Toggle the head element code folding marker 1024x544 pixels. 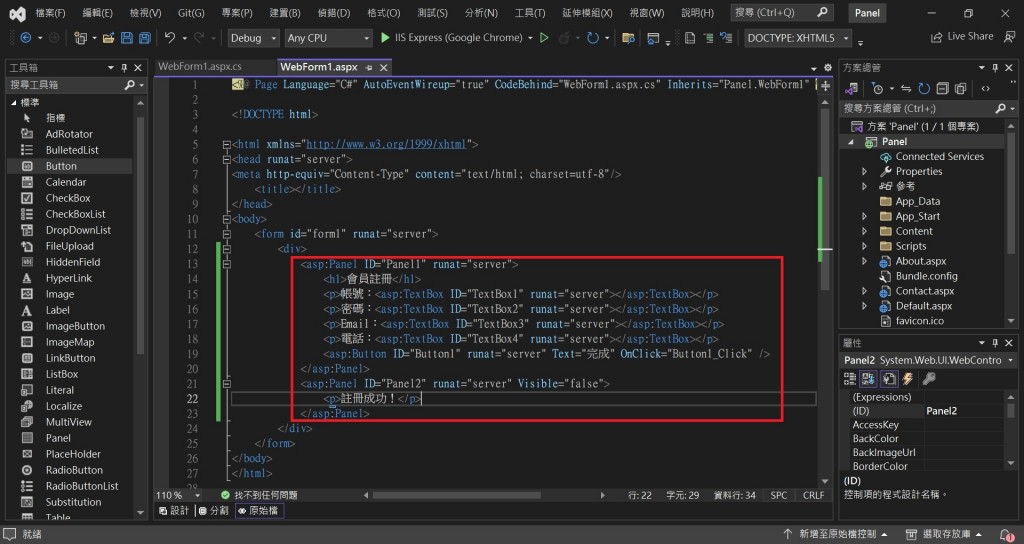pyautogui.click(x=226, y=159)
